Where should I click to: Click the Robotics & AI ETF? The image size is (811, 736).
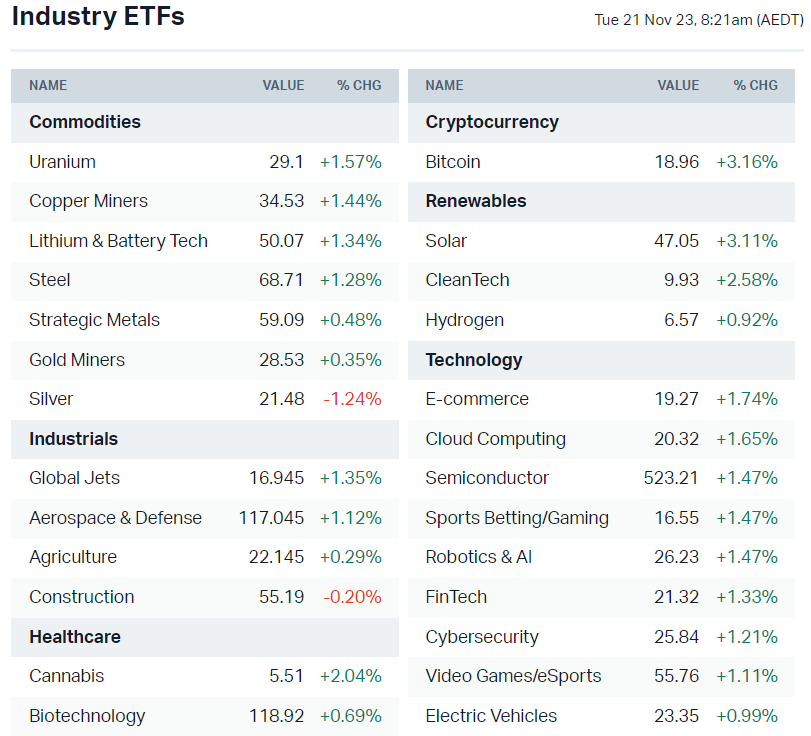click(478, 557)
